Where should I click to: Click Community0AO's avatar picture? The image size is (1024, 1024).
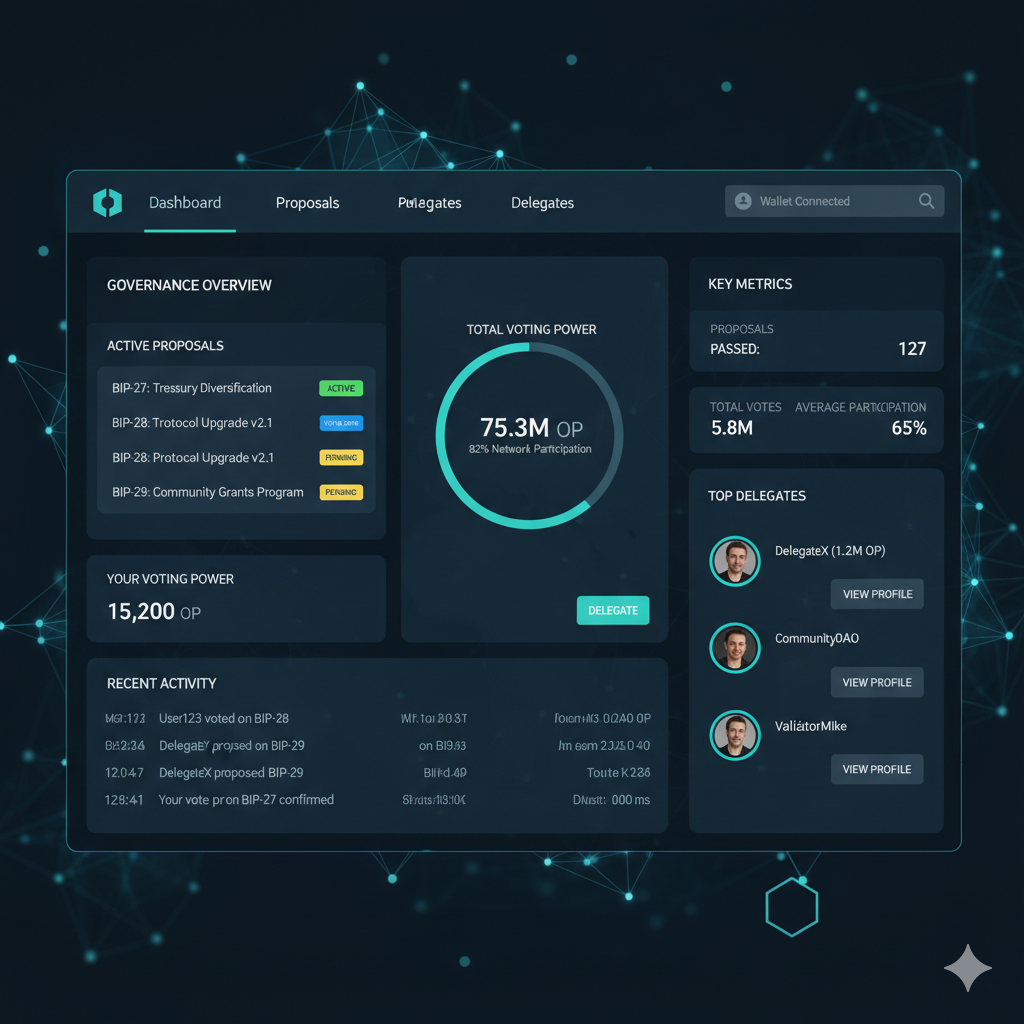(735, 648)
